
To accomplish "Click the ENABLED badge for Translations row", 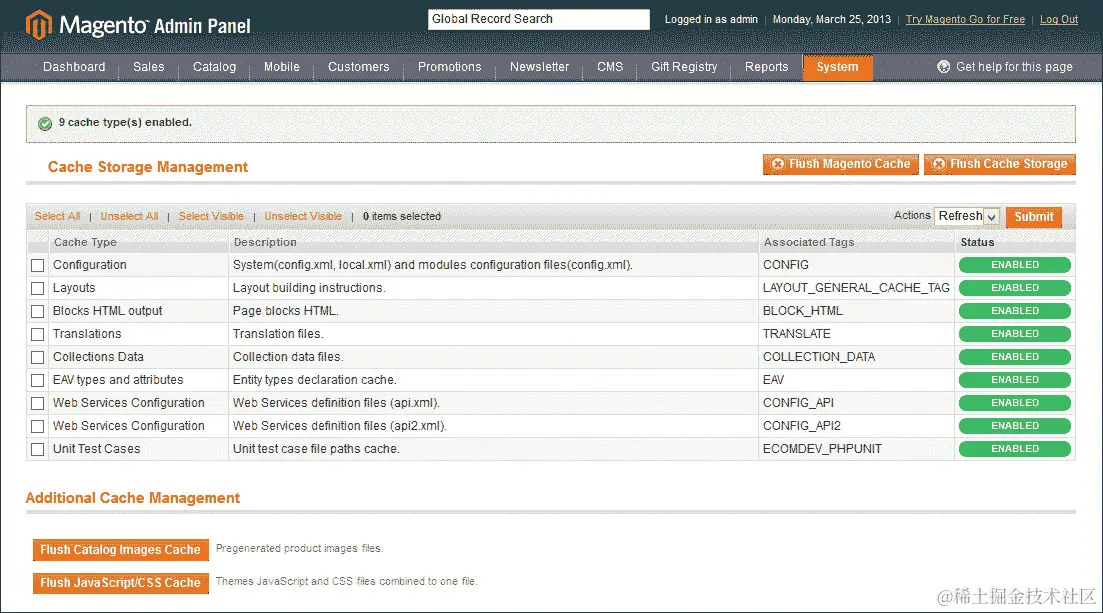I will point(1014,333).
